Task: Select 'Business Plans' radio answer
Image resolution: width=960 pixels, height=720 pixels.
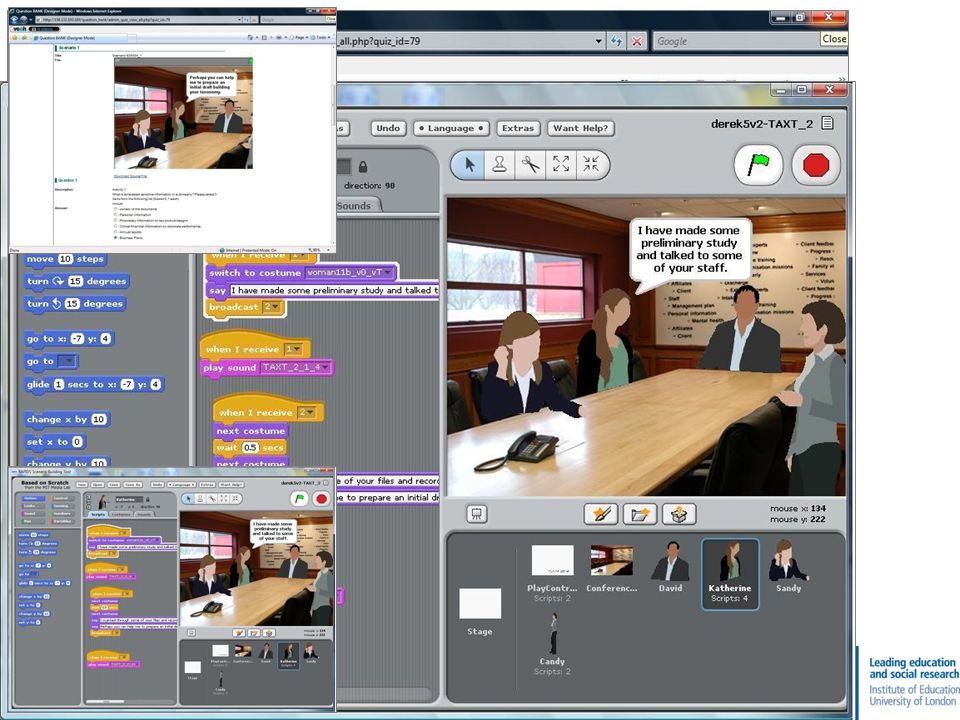Action: (115, 238)
